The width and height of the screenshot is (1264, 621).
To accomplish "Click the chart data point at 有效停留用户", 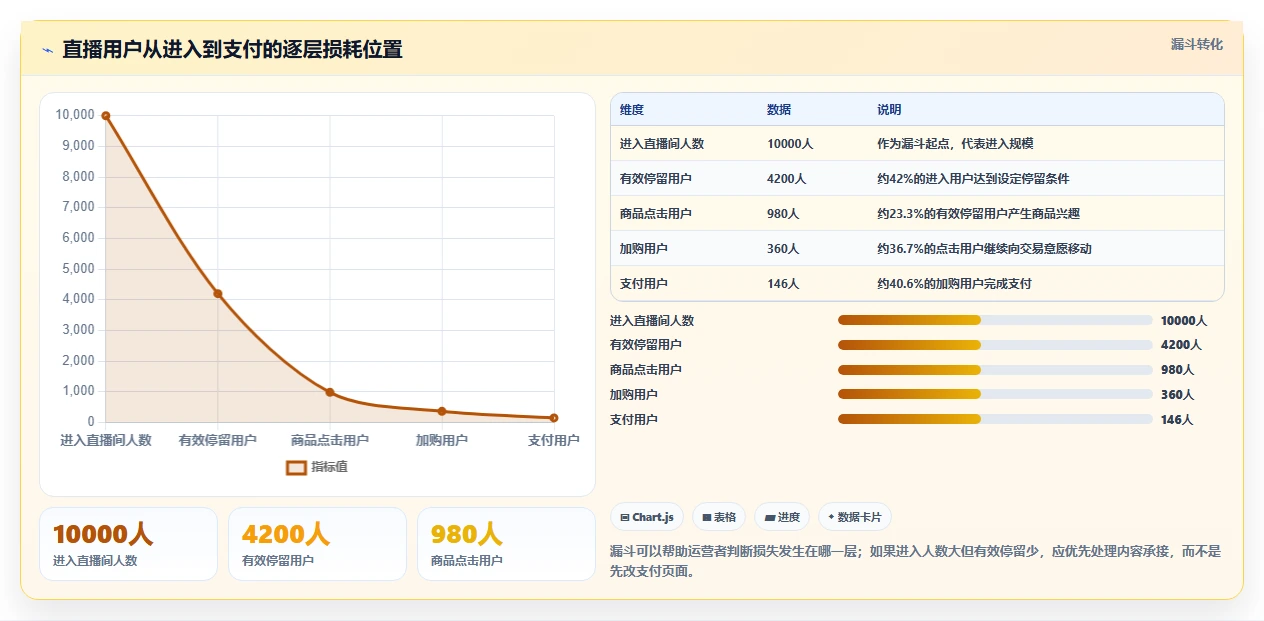I will point(218,294).
